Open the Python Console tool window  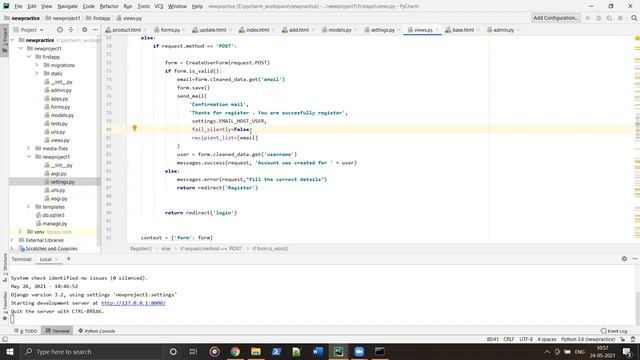96,331
